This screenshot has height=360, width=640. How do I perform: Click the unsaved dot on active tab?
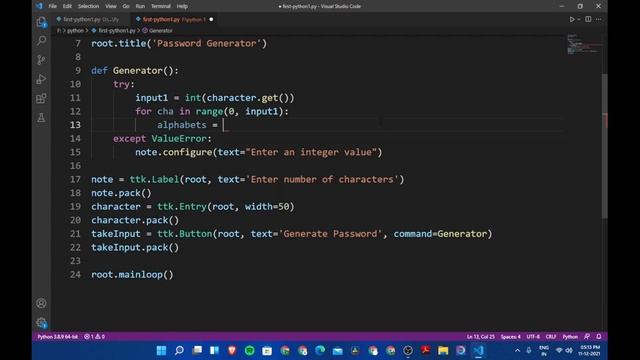(x=211, y=19)
